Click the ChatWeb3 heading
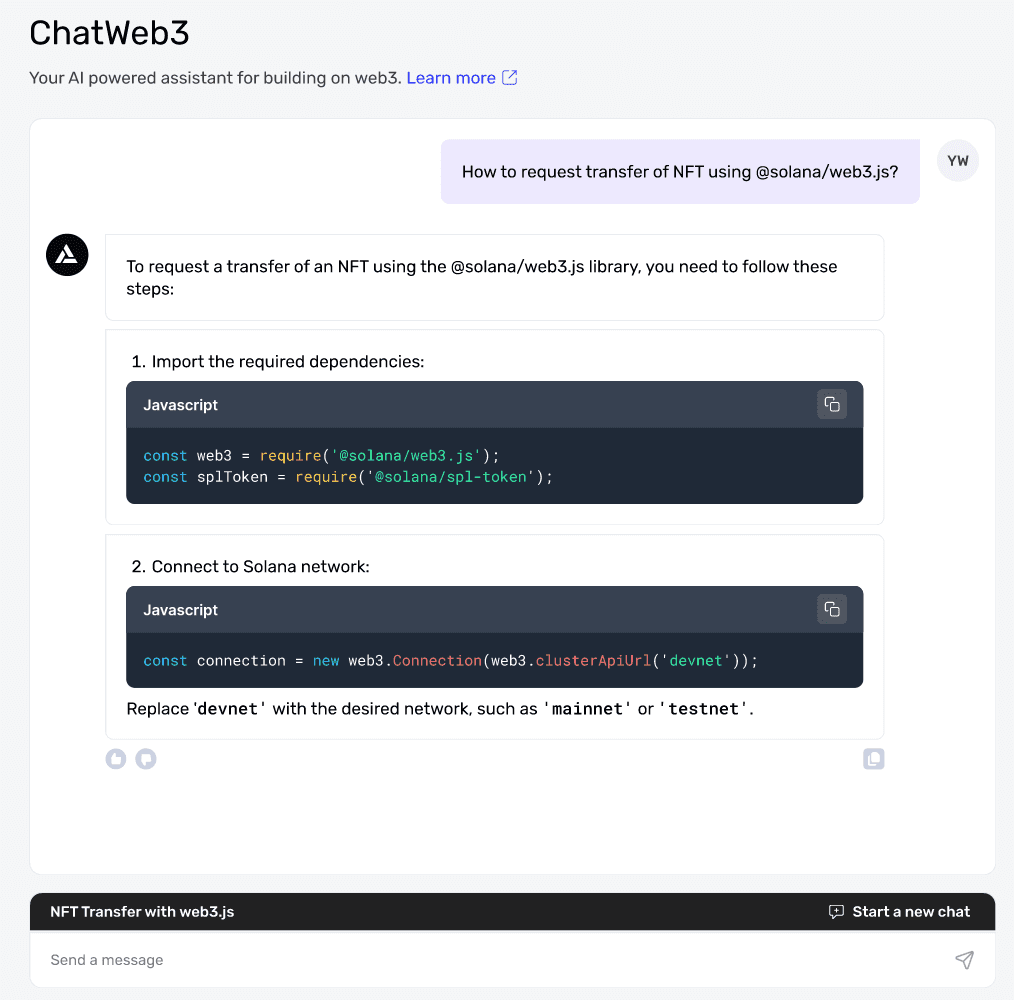The width and height of the screenshot is (1014, 1000). tap(109, 33)
